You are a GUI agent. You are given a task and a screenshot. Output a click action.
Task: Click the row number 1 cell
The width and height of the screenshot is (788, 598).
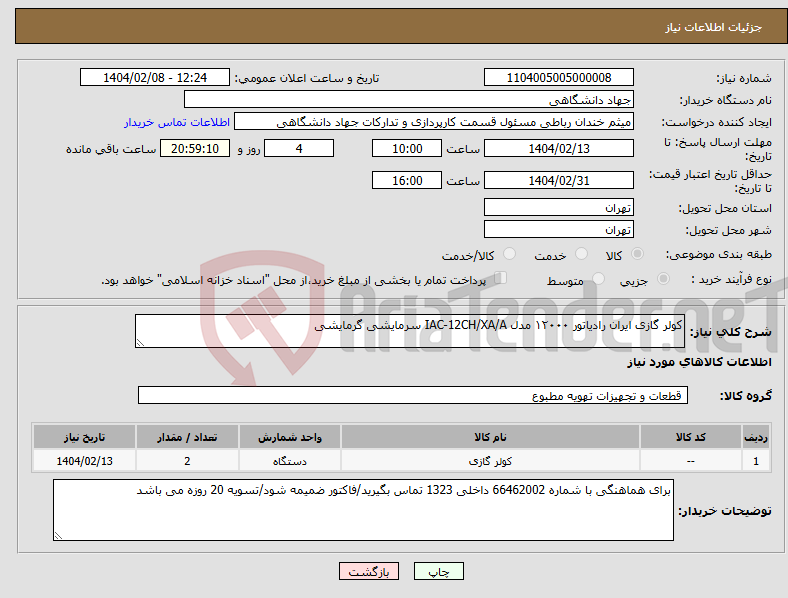[756, 461]
